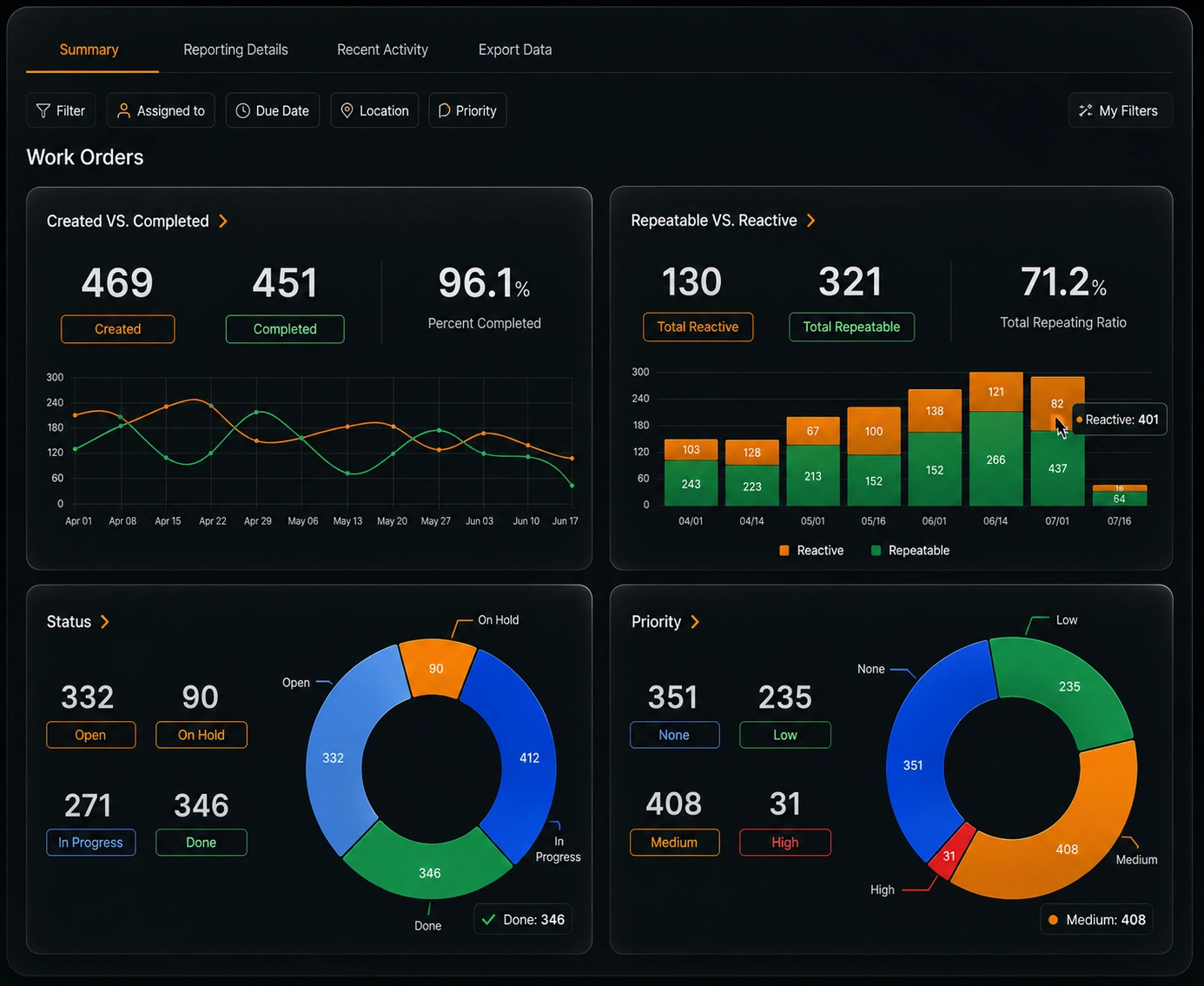Click the checkmark in Done: 346 tooltip
This screenshot has height=986, width=1204.
tap(488, 920)
